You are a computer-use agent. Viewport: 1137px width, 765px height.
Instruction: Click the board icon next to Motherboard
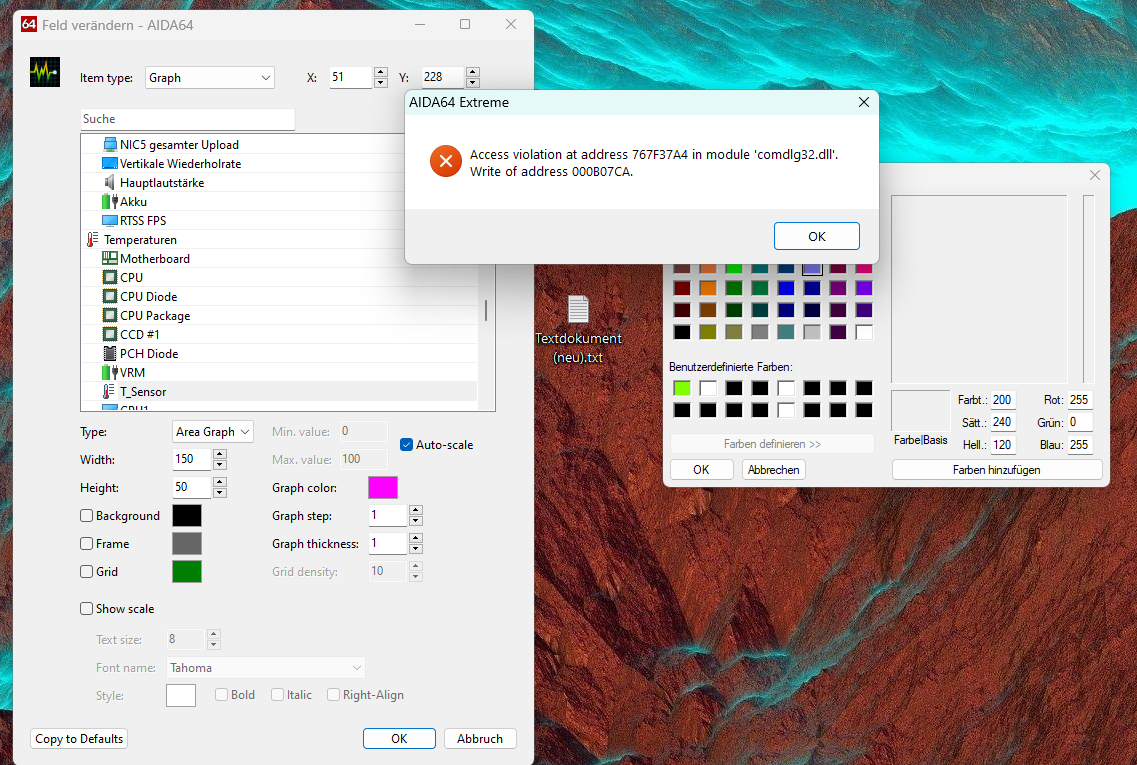109,258
